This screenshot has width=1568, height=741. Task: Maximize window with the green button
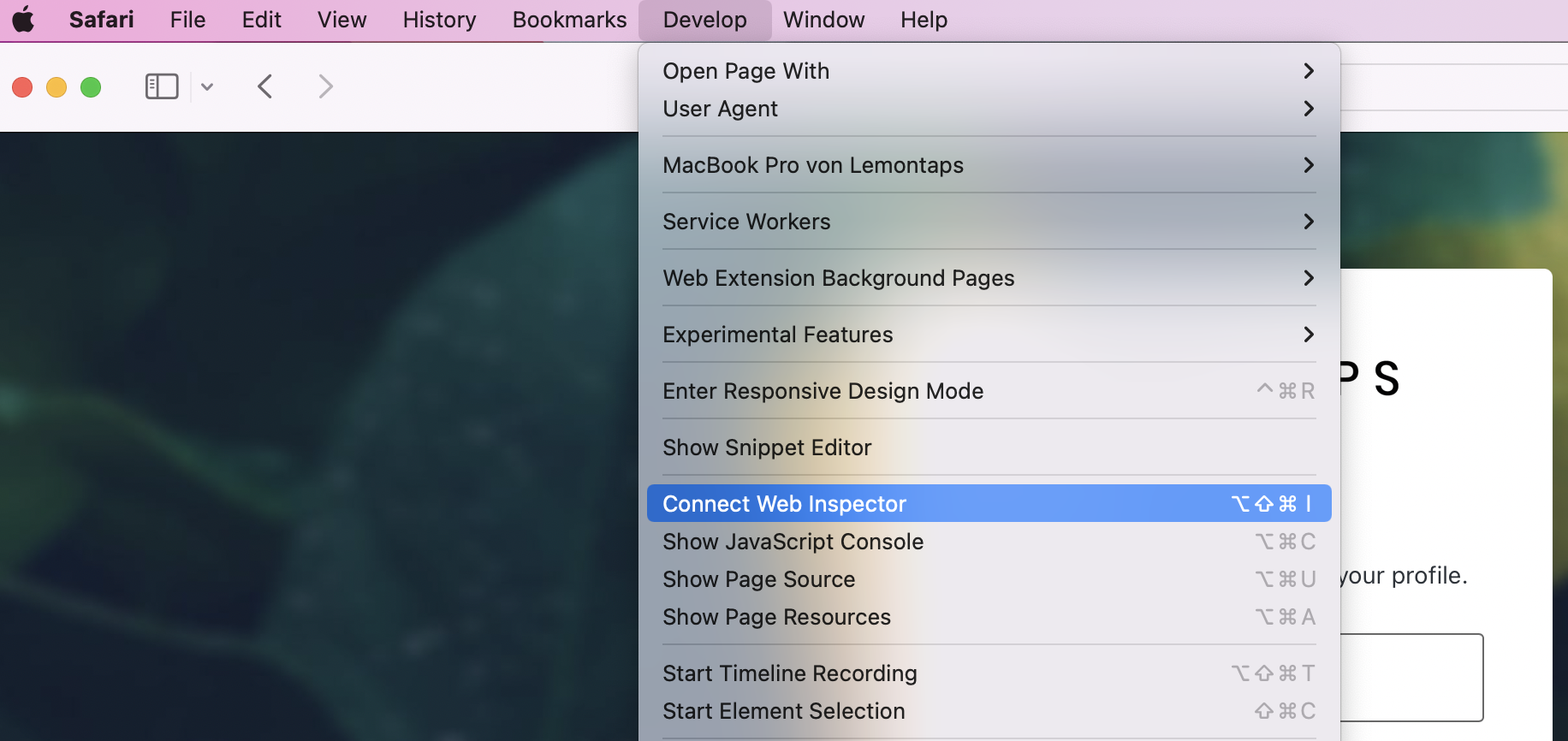(x=91, y=87)
